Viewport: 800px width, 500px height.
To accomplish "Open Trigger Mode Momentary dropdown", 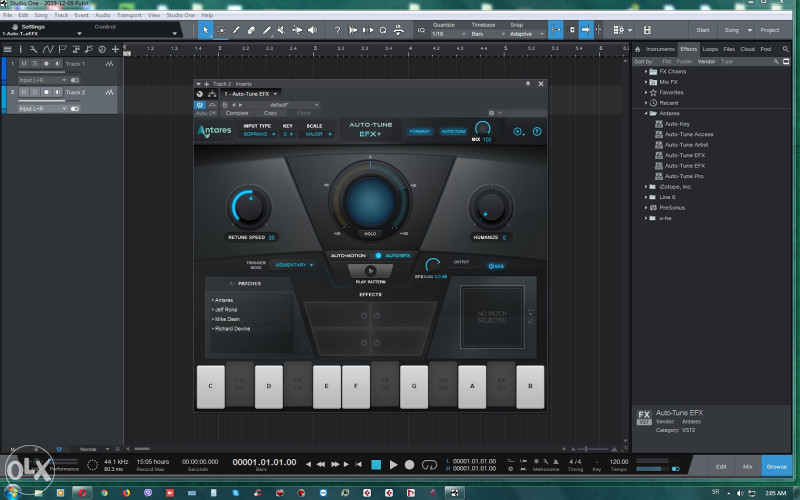I will pos(294,265).
